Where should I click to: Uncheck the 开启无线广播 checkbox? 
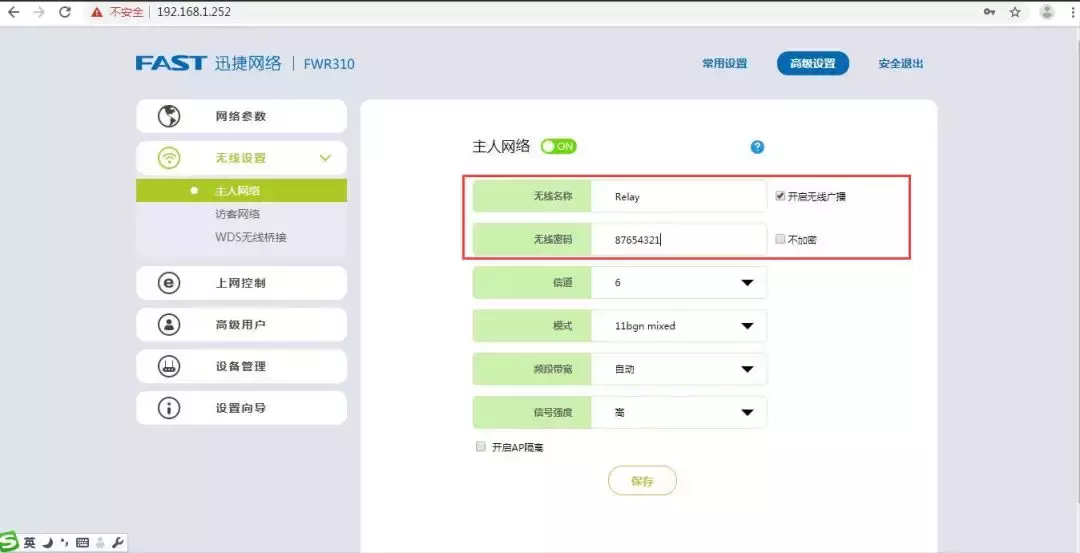tap(780, 196)
